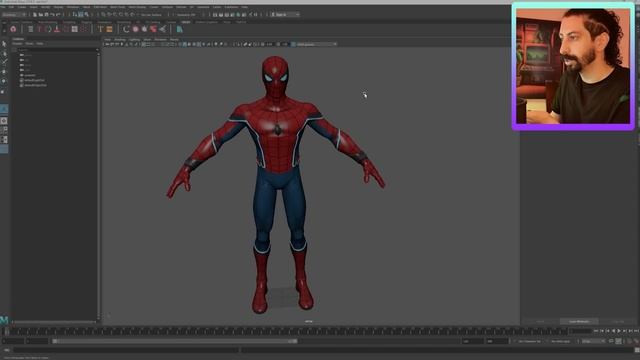Open the Script Editor icon at bottom right
Viewport: 640px width, 360px height.
coord(637,350)
